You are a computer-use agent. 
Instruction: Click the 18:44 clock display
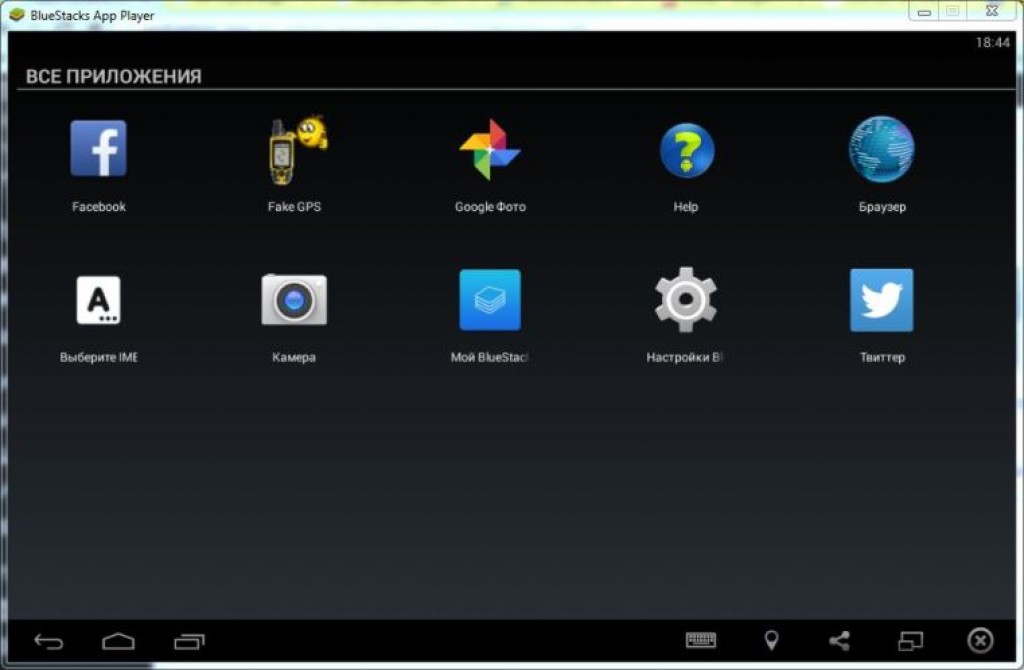pos(992,44)
